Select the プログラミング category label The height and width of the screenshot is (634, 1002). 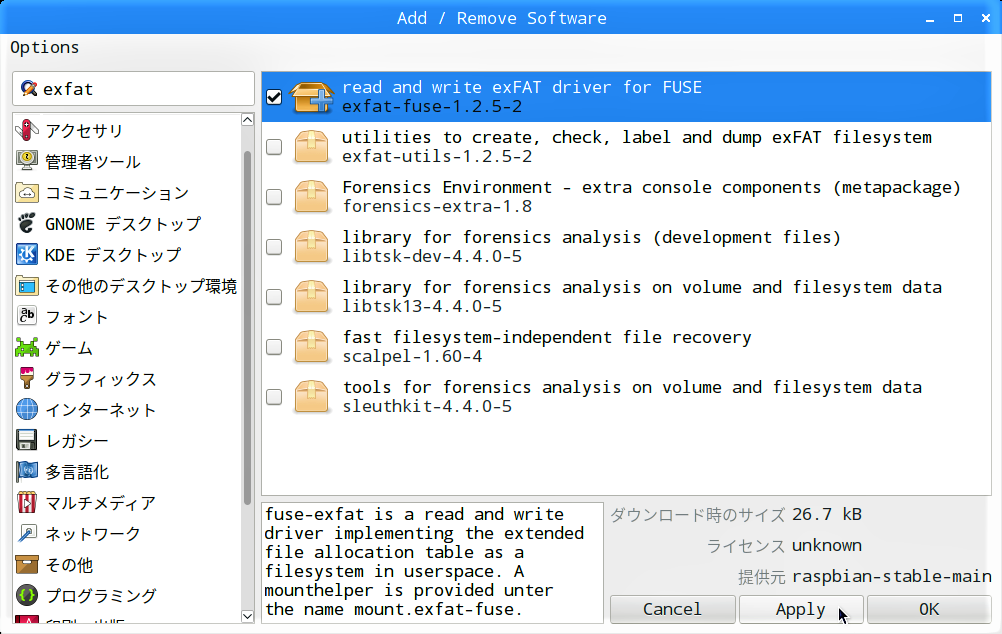101,596
